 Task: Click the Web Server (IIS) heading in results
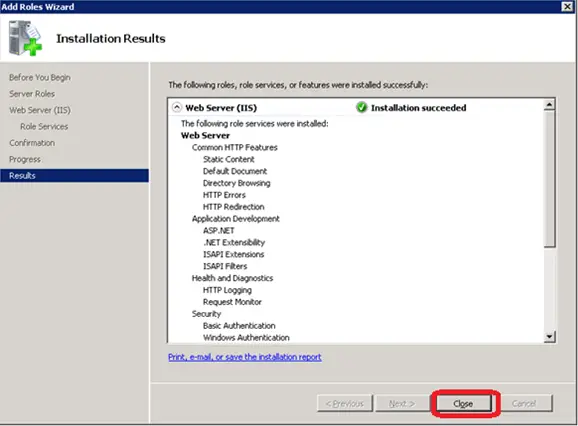point(221,108)
